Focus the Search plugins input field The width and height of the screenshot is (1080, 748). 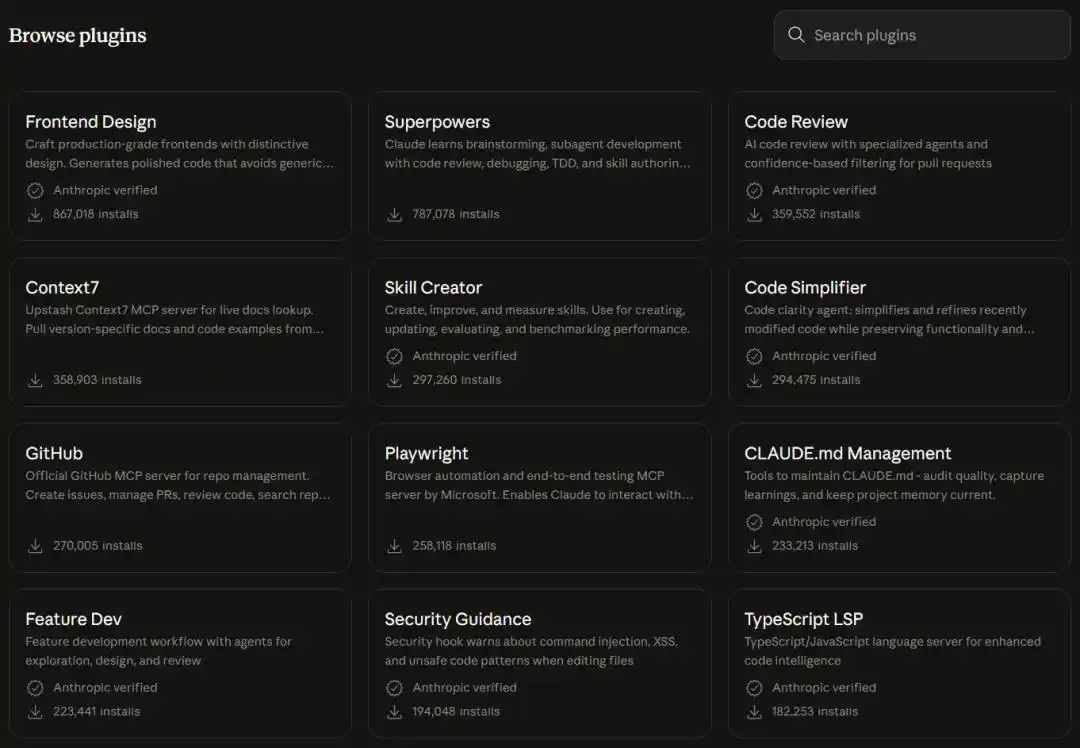coord(922,35)
